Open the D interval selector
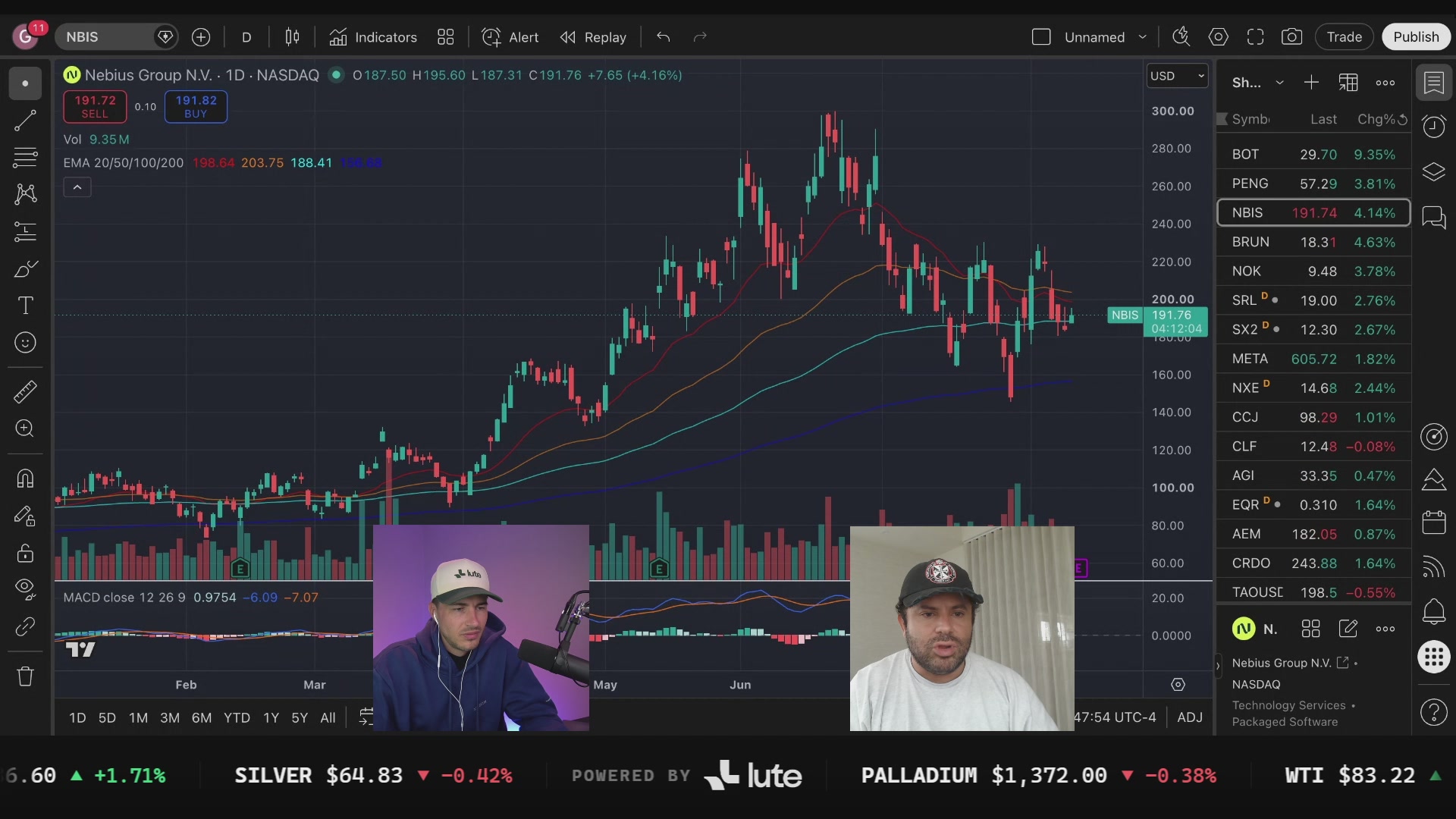Image resolution: width=1456 pixels, height=819 pixels. pyautogui.click(x=246, y=37)
